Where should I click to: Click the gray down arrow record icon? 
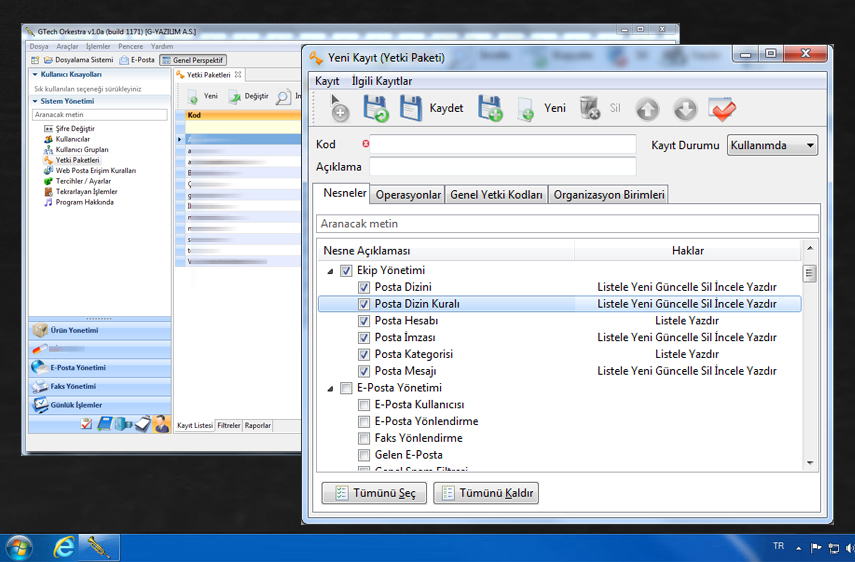pos(685,109)
